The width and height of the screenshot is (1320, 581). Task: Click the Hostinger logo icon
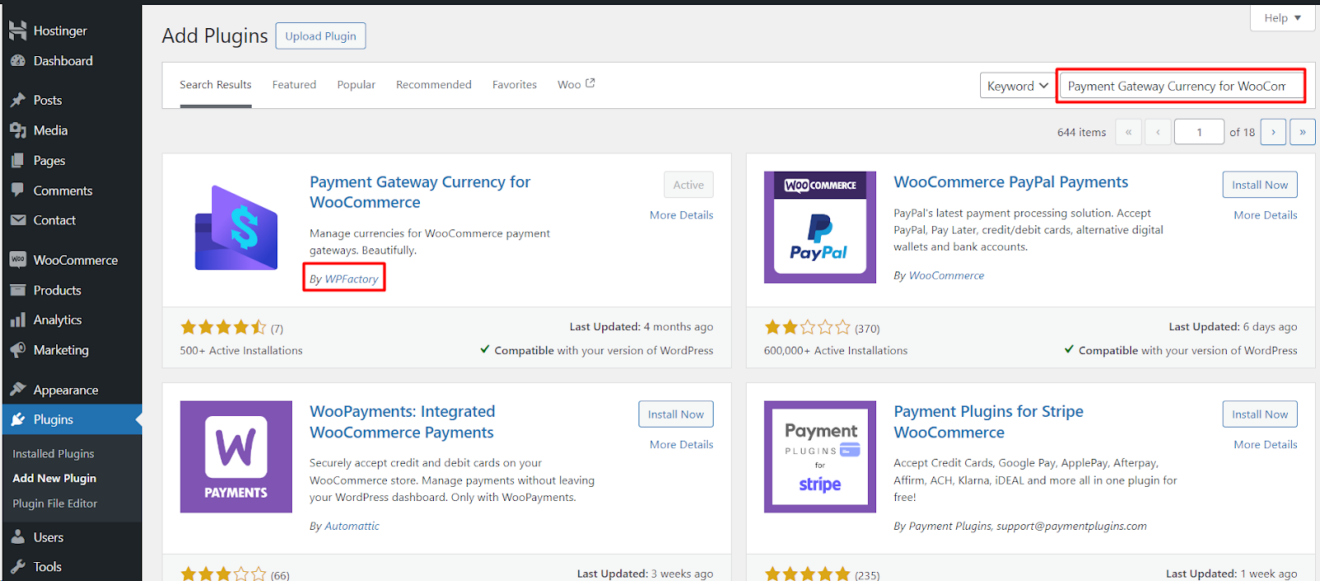(x=18, y=30)
